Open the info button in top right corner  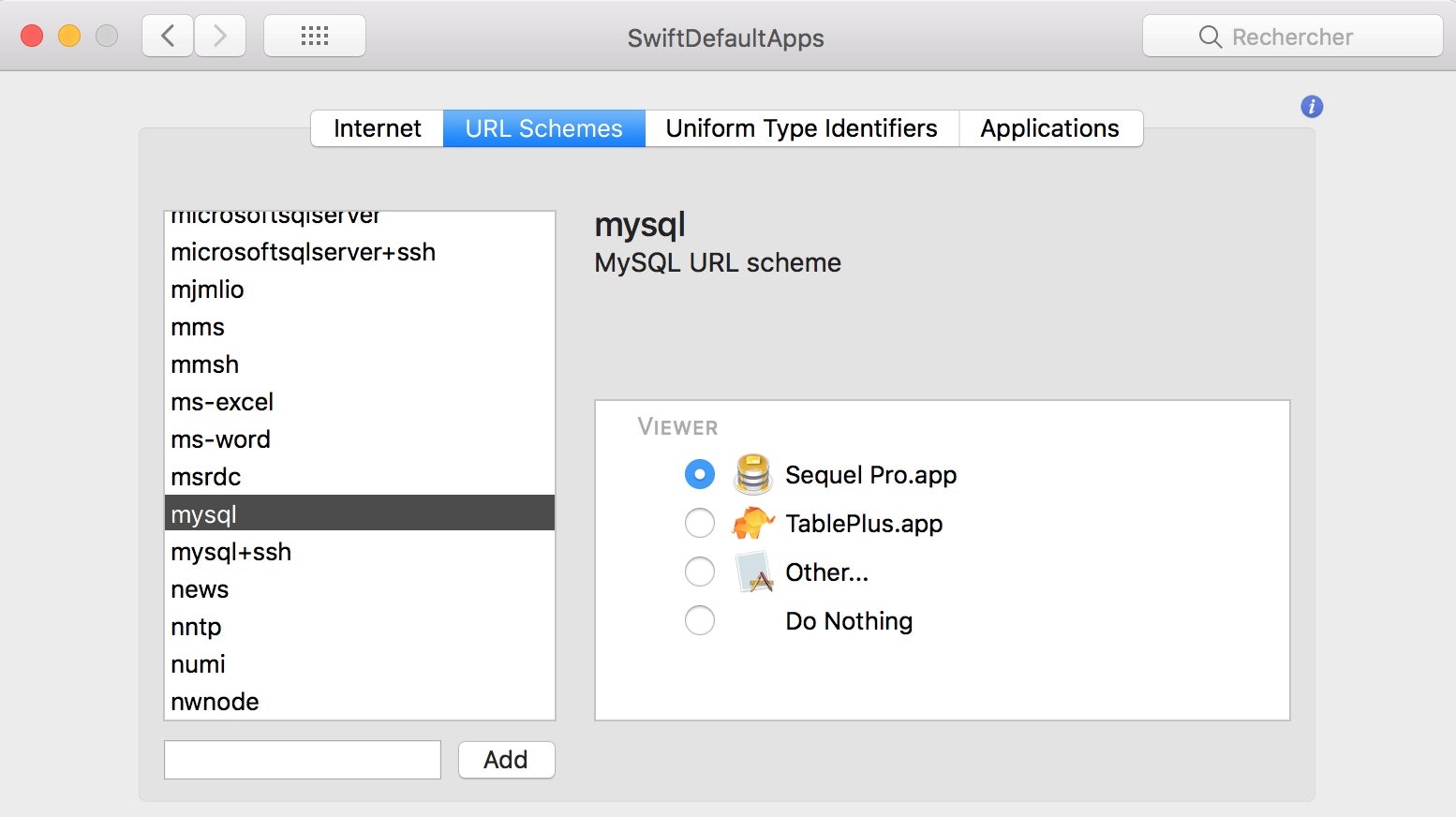(1312, 107)
